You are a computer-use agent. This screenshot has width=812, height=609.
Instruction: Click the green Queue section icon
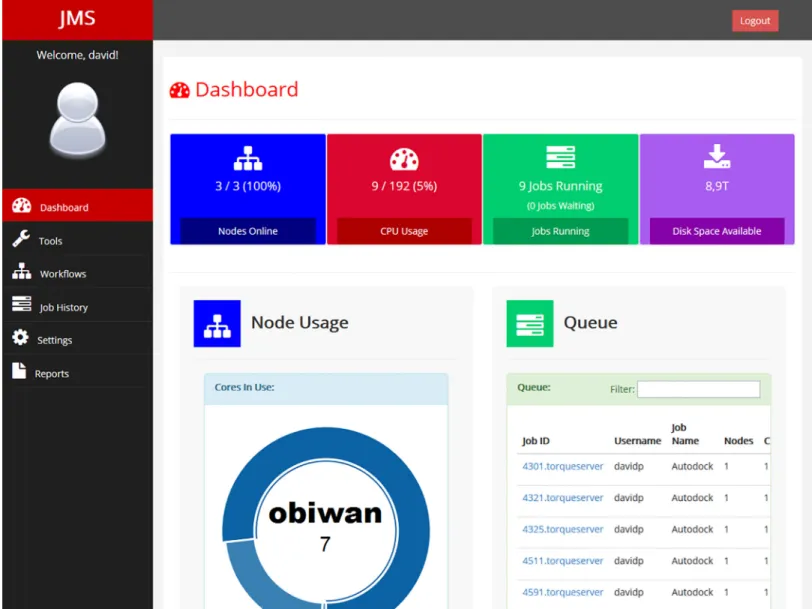(x=530, y=324)
